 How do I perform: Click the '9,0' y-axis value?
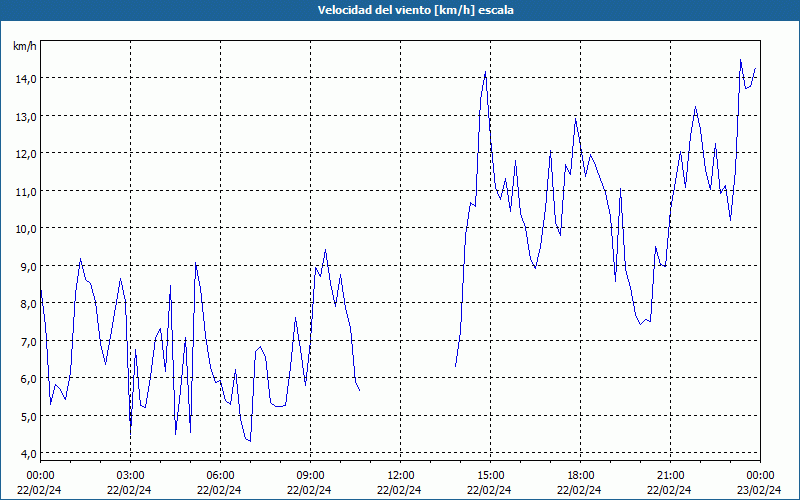coord(29,267)
